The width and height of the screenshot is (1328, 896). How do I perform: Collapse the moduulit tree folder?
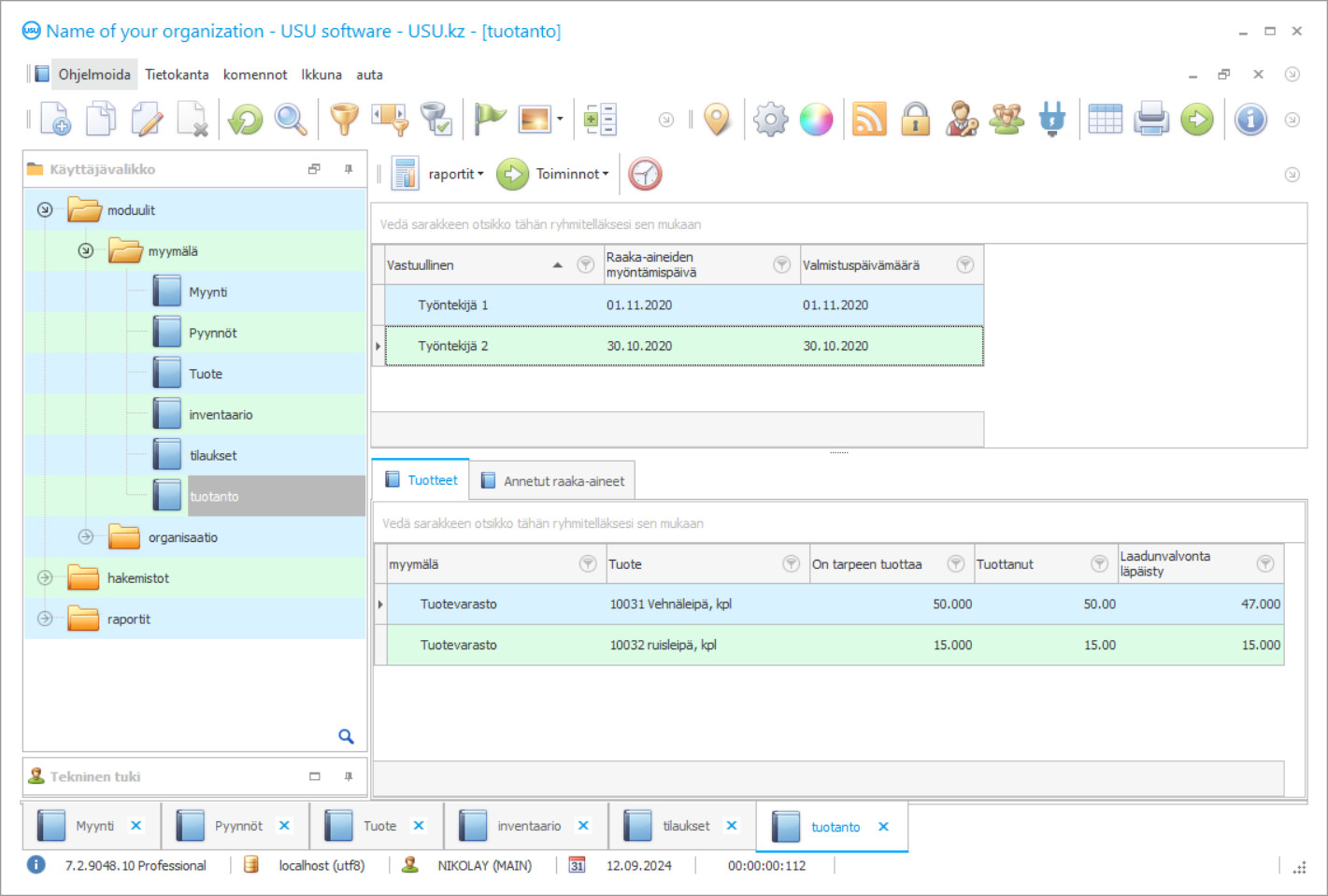point(45,210)
